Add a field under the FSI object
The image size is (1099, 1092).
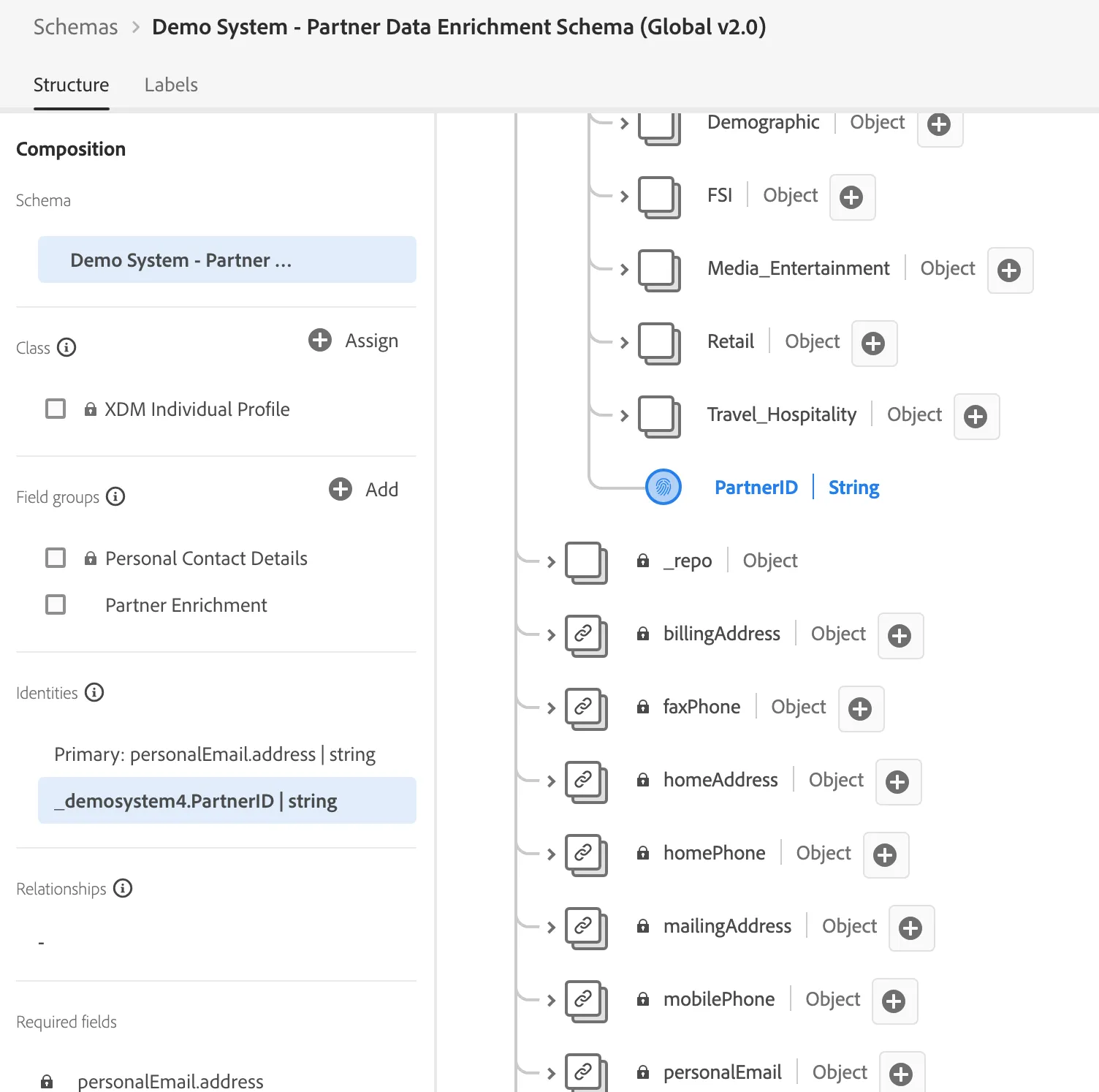(852, 197)
